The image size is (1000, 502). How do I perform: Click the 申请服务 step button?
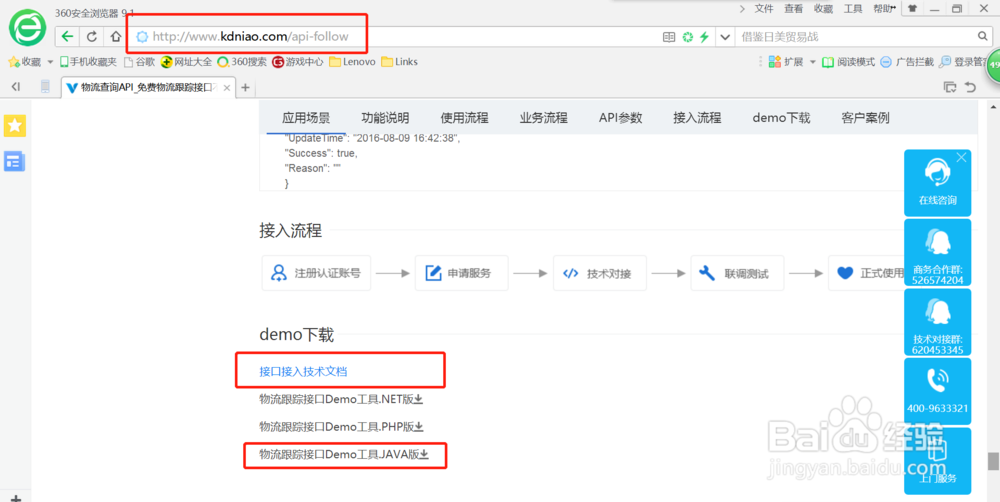point(461,273)
